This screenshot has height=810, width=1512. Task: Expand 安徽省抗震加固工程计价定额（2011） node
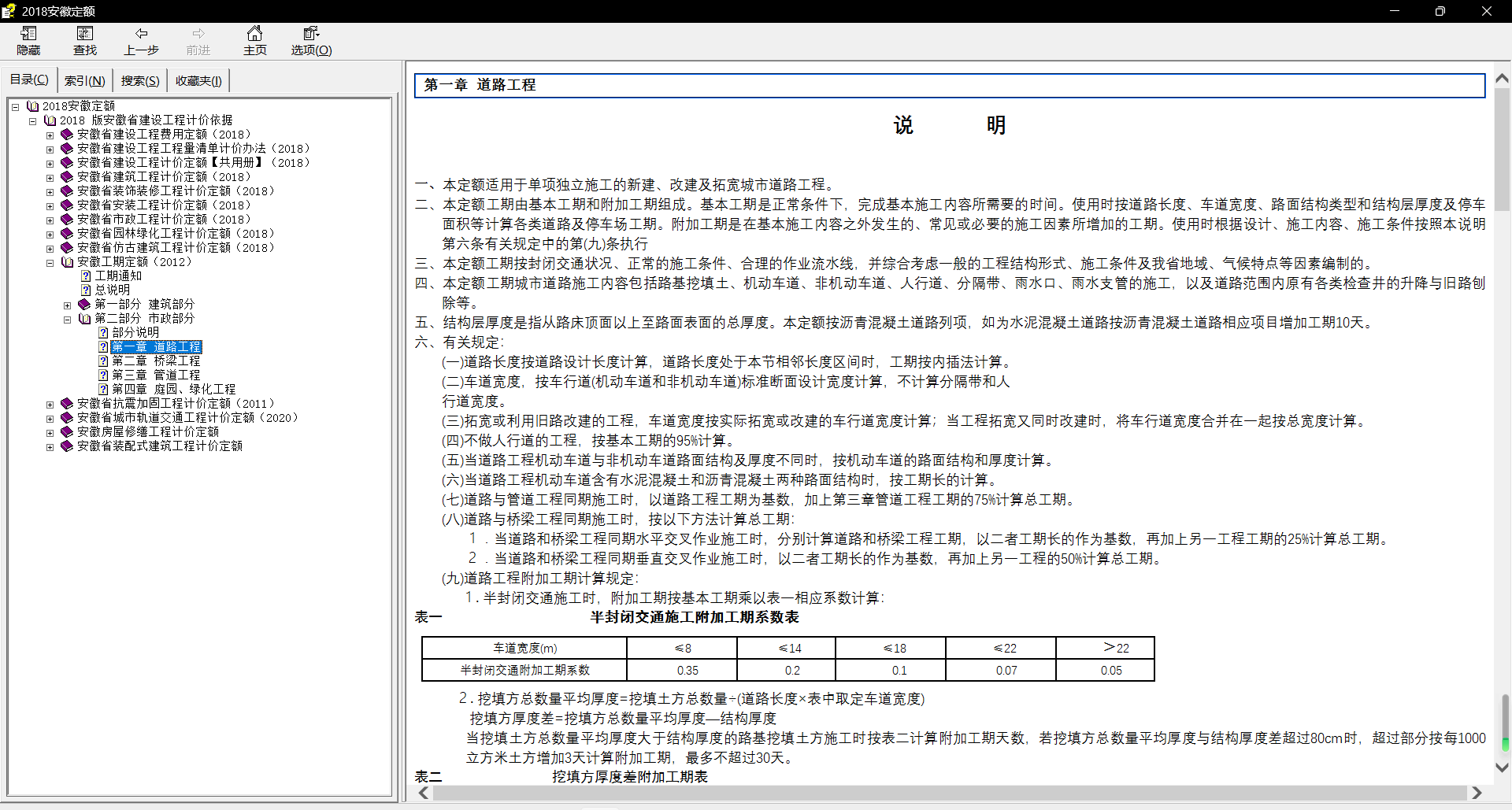pos(50,404)
